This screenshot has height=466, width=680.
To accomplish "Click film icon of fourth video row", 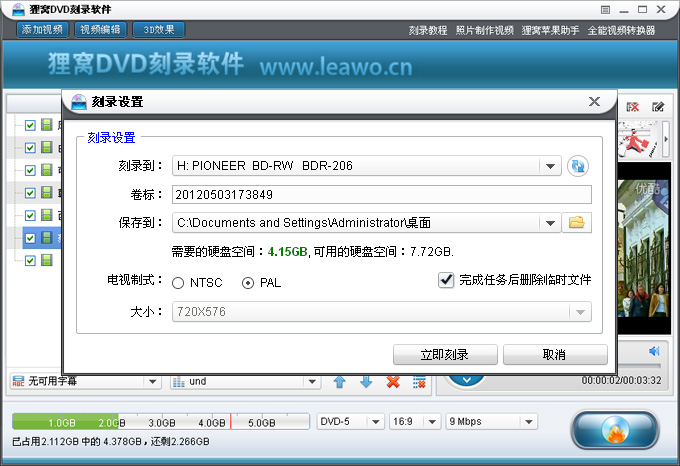I will pos(47,192).
